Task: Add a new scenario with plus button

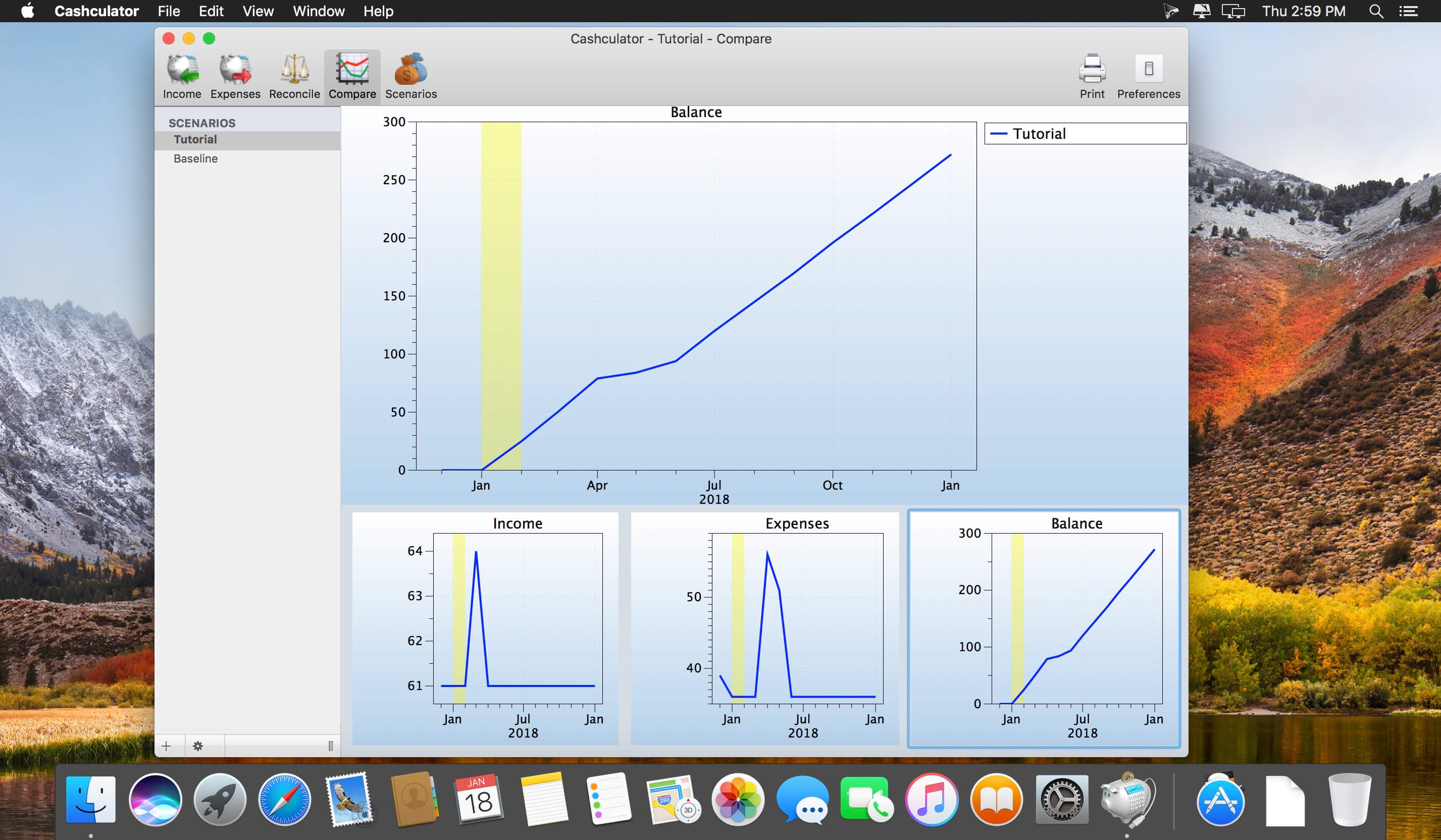Action: click(167, 746)
